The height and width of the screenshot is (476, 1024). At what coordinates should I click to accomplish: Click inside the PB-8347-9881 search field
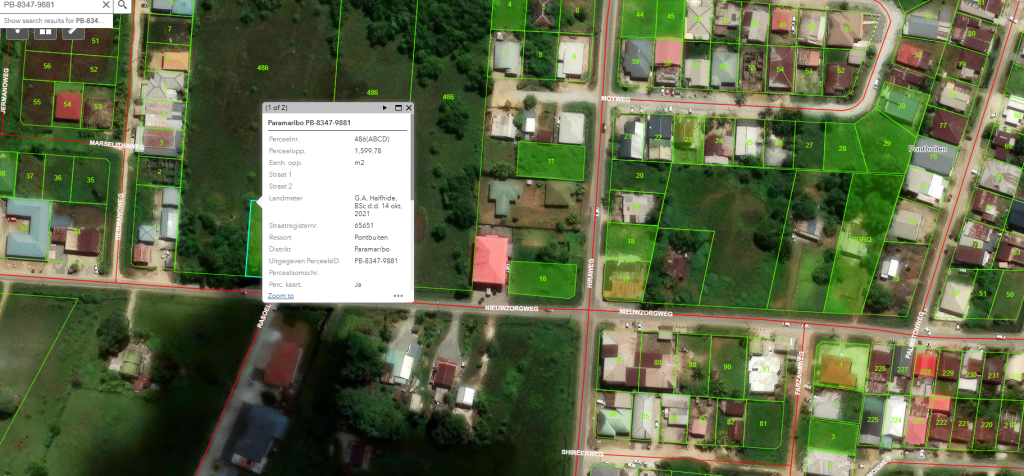(x=50, y=5)
